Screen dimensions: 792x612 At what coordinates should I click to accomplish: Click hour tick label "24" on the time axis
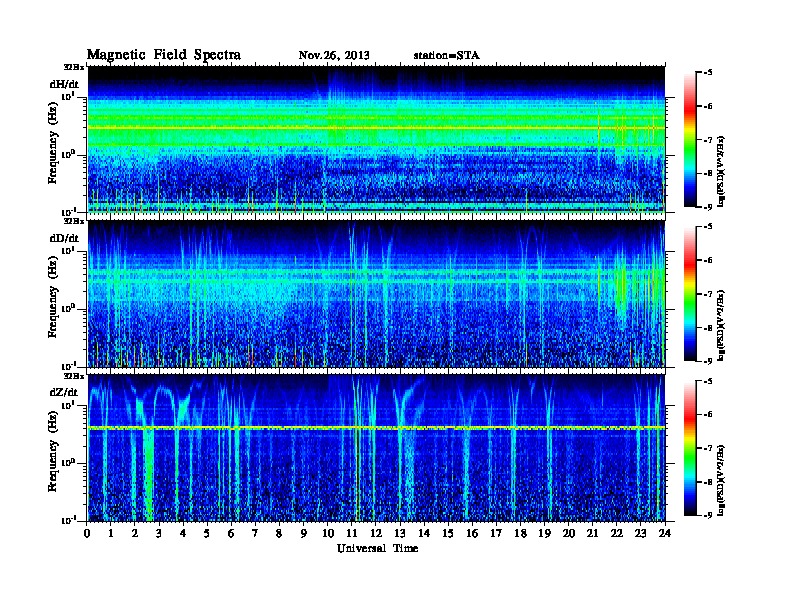[x=665, y=533]
